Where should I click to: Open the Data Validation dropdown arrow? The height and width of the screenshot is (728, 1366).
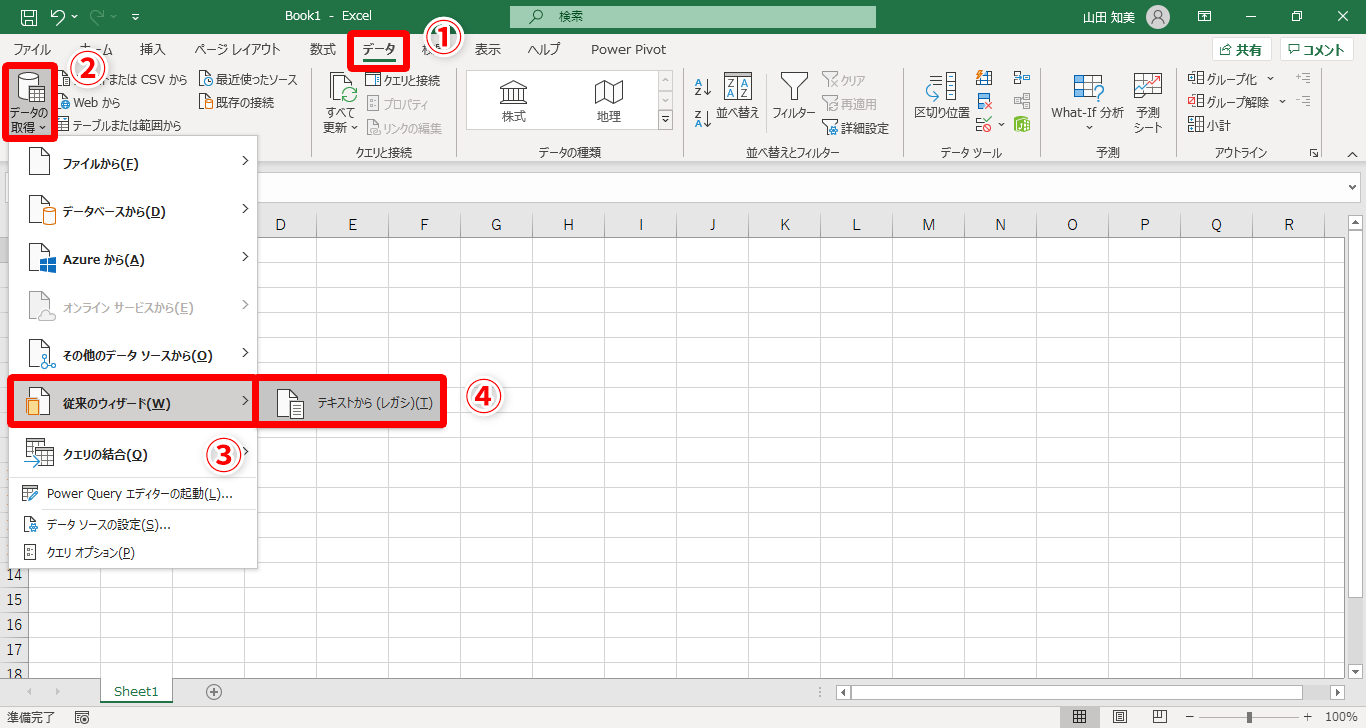pyautogui.click(x=1001, y=125)
